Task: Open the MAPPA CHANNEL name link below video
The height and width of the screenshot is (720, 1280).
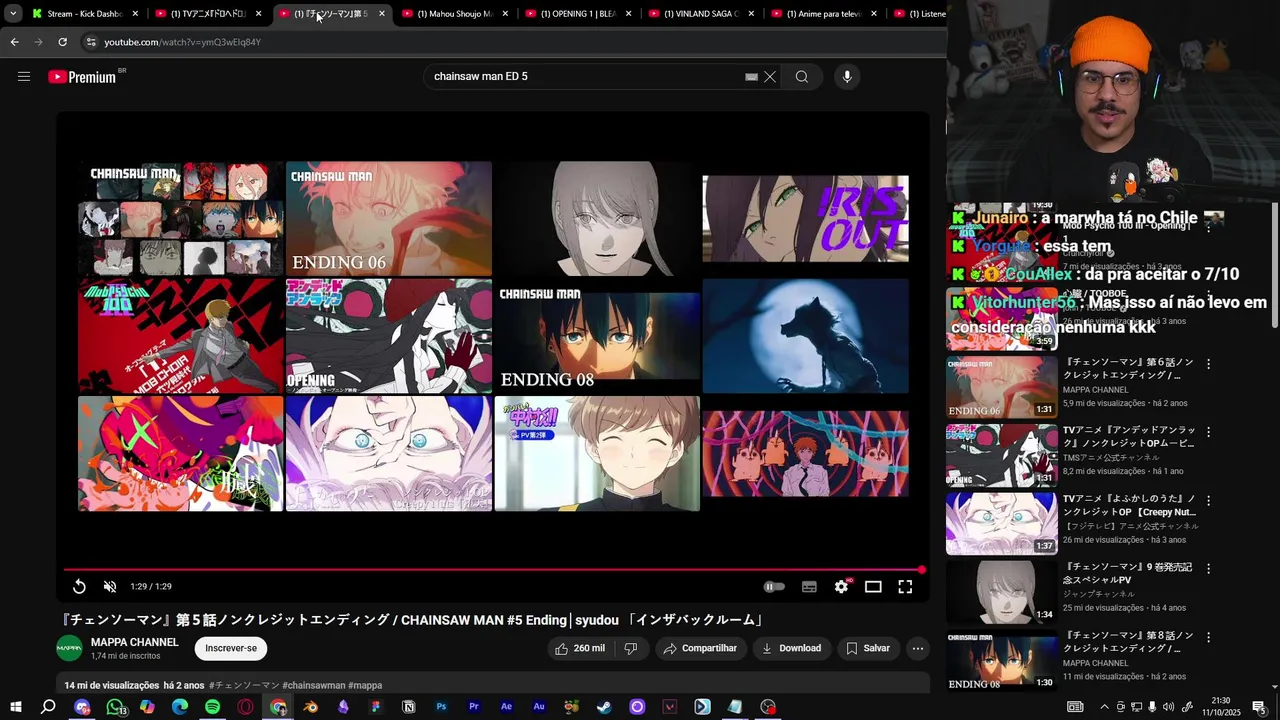Action: coord(135,642)
